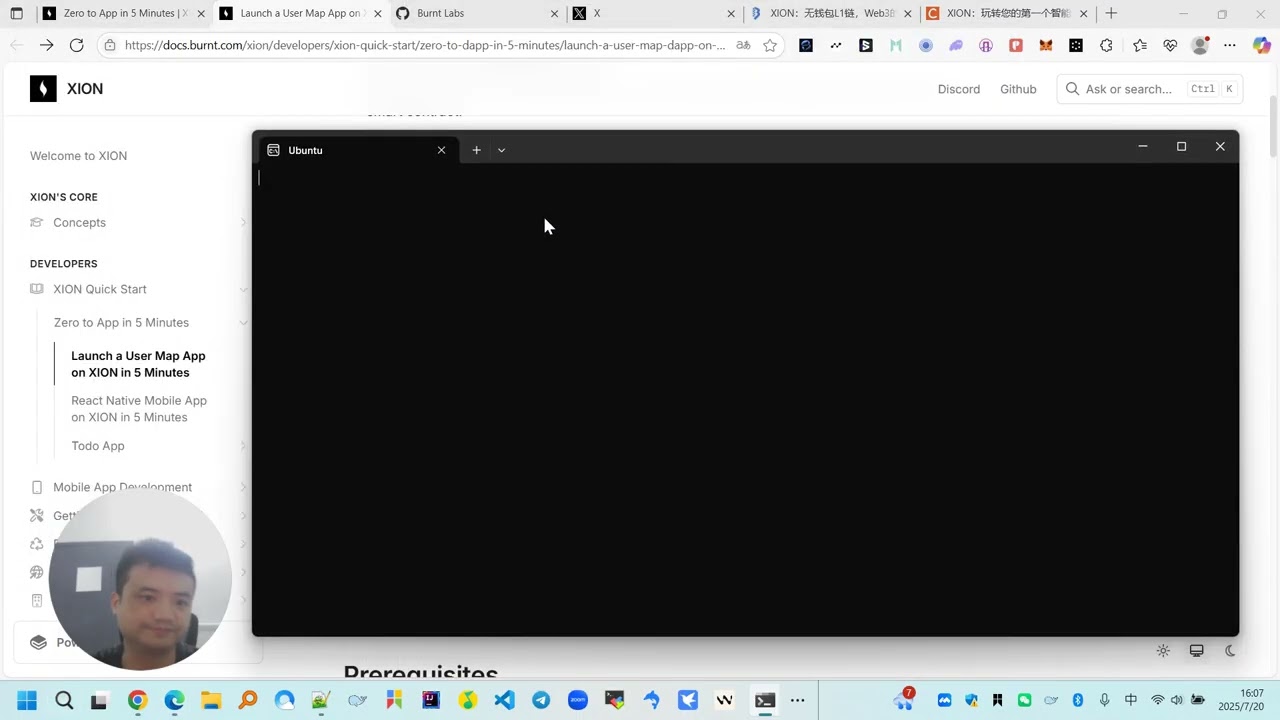This screenshot has height=720, width=1280.
Task: Open React Native Mobile App page
Action: 139,409
